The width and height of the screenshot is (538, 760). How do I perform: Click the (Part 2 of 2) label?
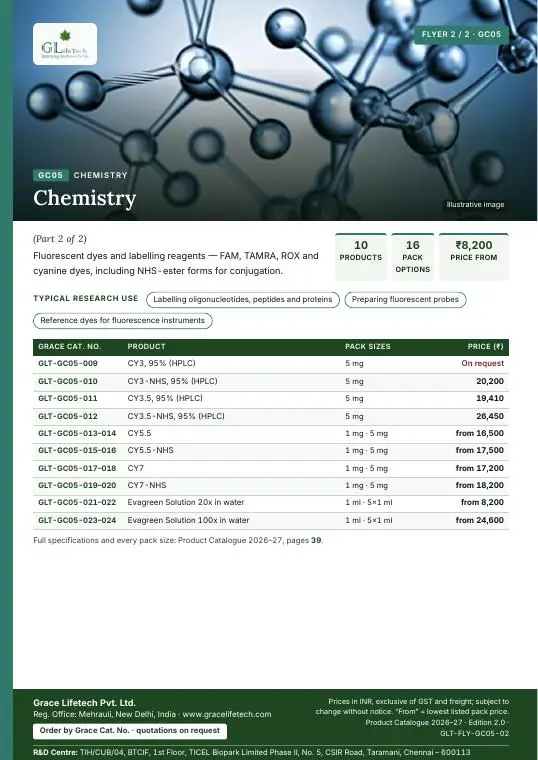pos(60,238)
